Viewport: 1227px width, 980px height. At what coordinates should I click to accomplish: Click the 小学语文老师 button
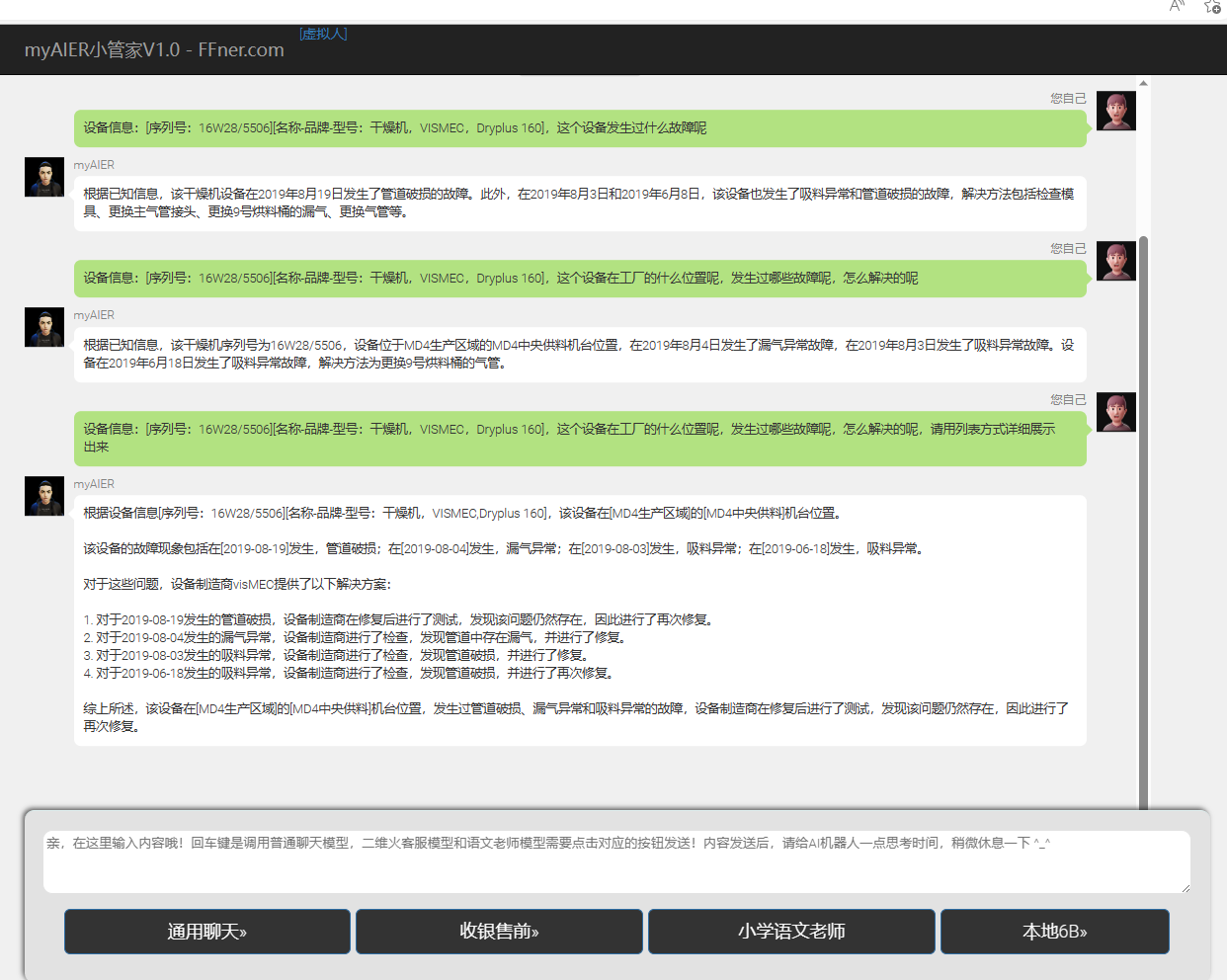click(x=791, y=932)
